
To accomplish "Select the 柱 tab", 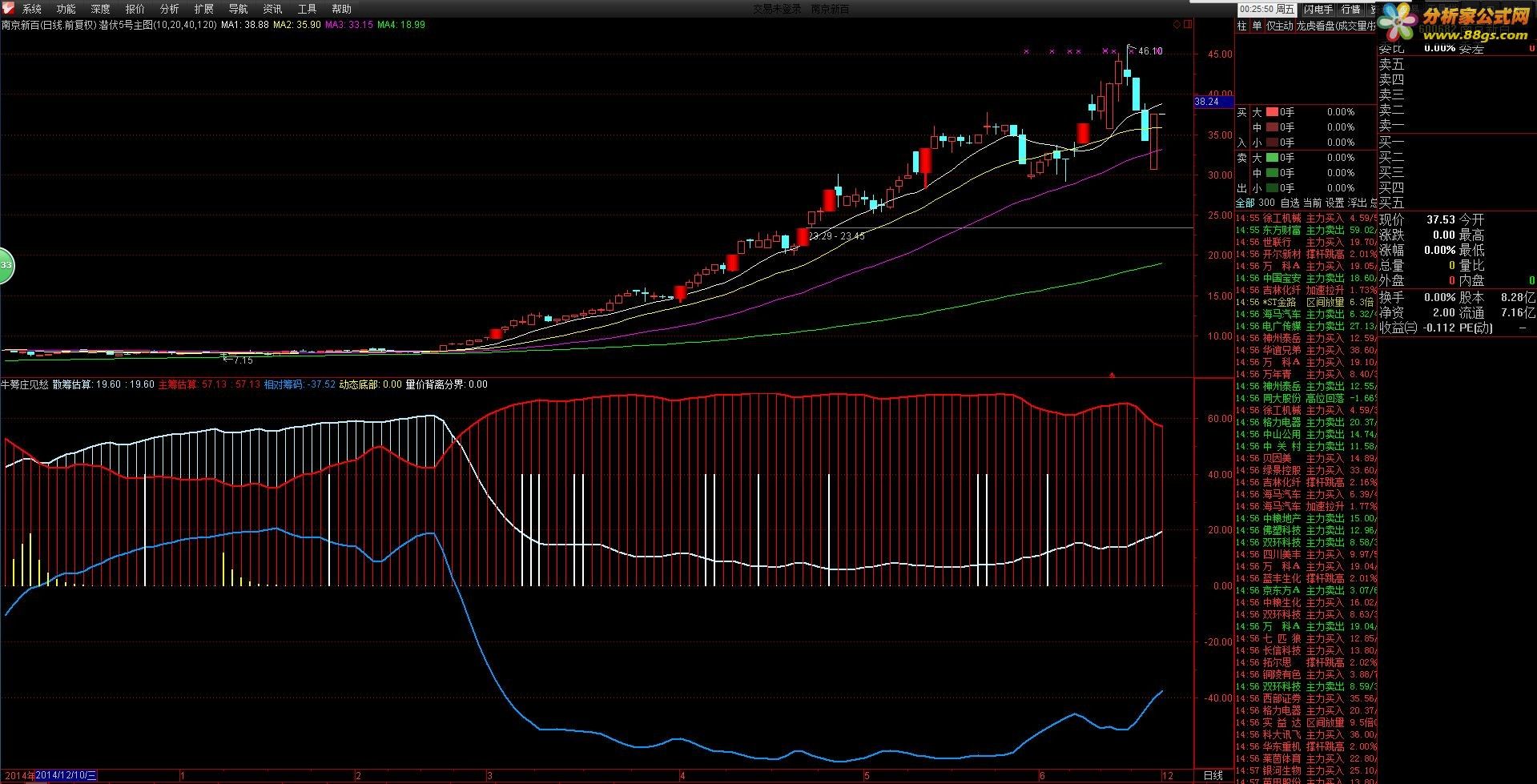I will coord(1242,26).
